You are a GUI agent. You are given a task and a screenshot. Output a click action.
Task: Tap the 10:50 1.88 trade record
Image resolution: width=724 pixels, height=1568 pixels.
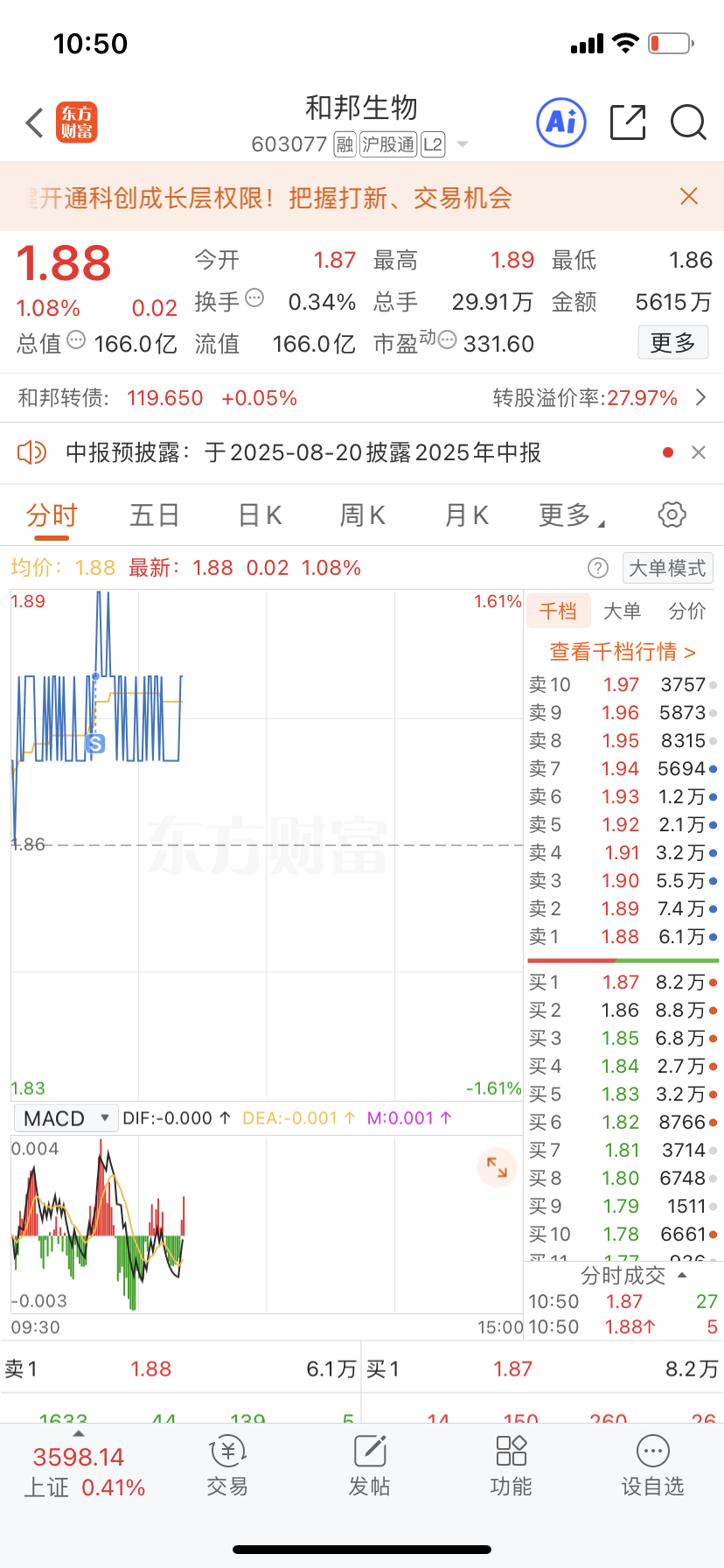(623, 1327)
